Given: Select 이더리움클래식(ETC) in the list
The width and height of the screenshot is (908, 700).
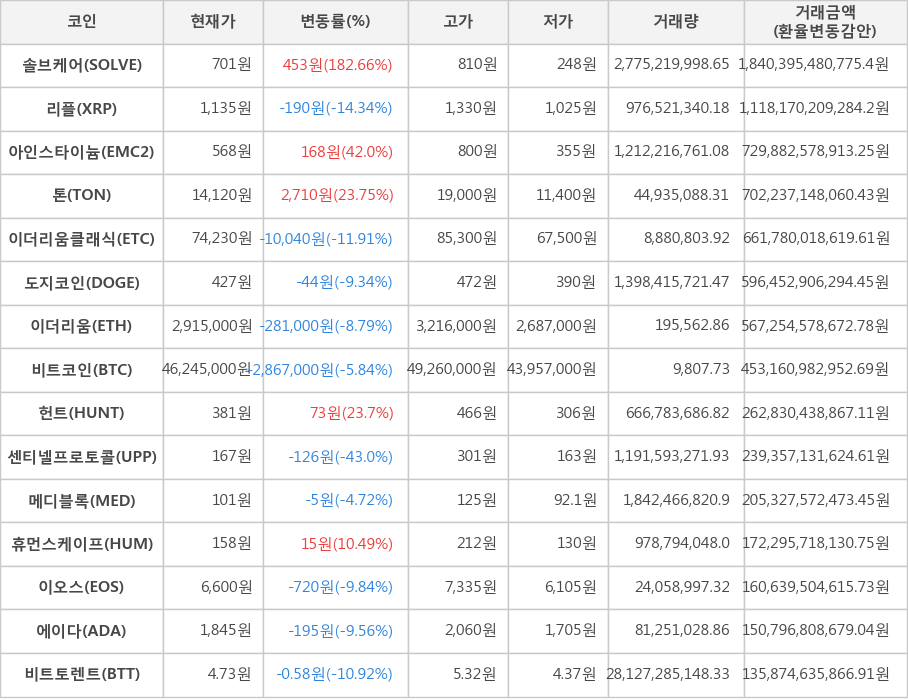Looking at the screenshot, I should click(82, 239).
